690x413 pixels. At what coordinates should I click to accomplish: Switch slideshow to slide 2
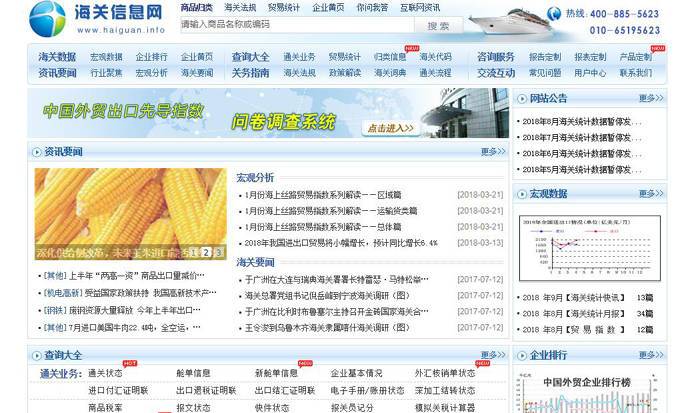click(x=206, y=252)
